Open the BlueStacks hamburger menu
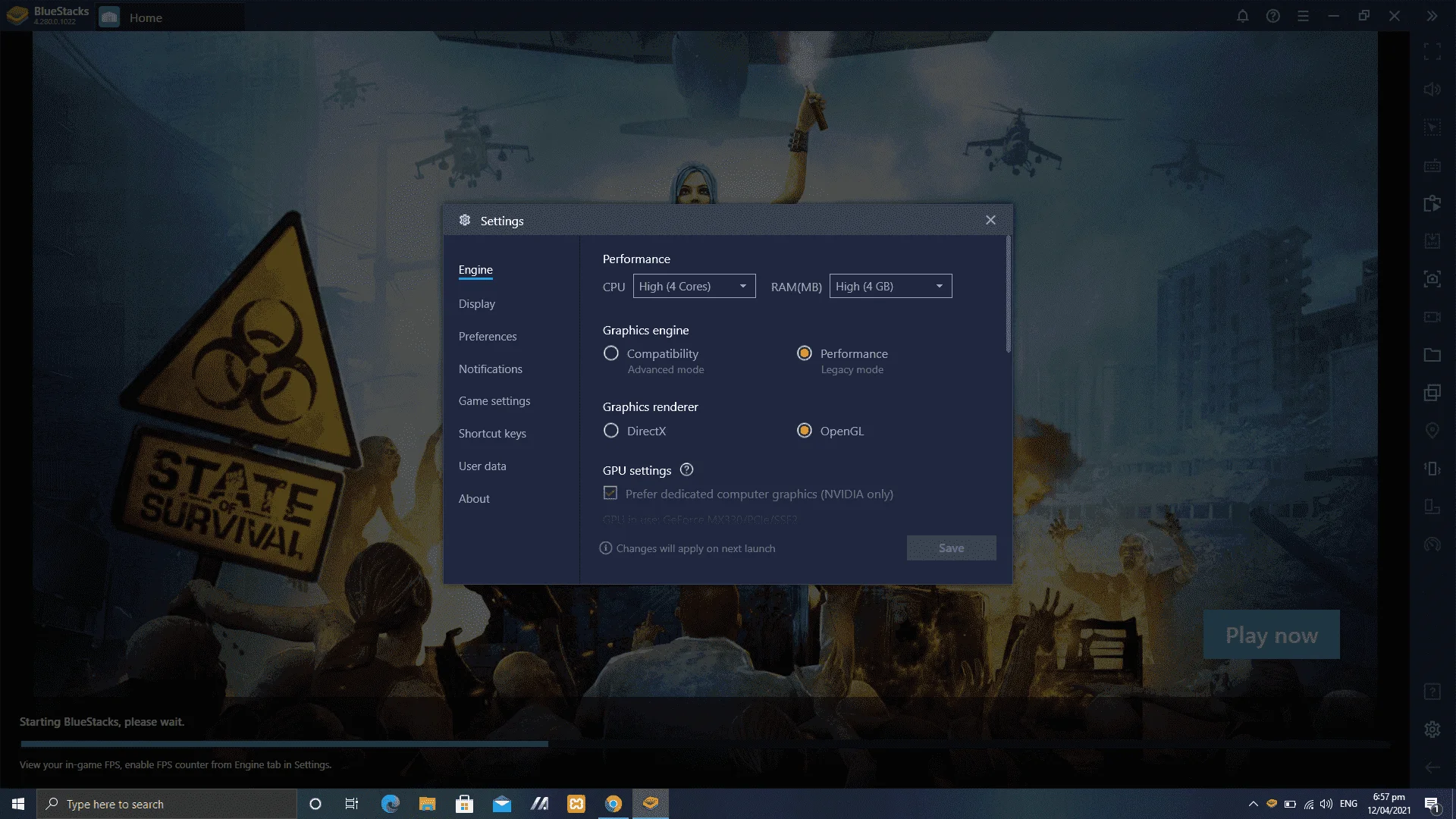 (x=1304, y=16)
